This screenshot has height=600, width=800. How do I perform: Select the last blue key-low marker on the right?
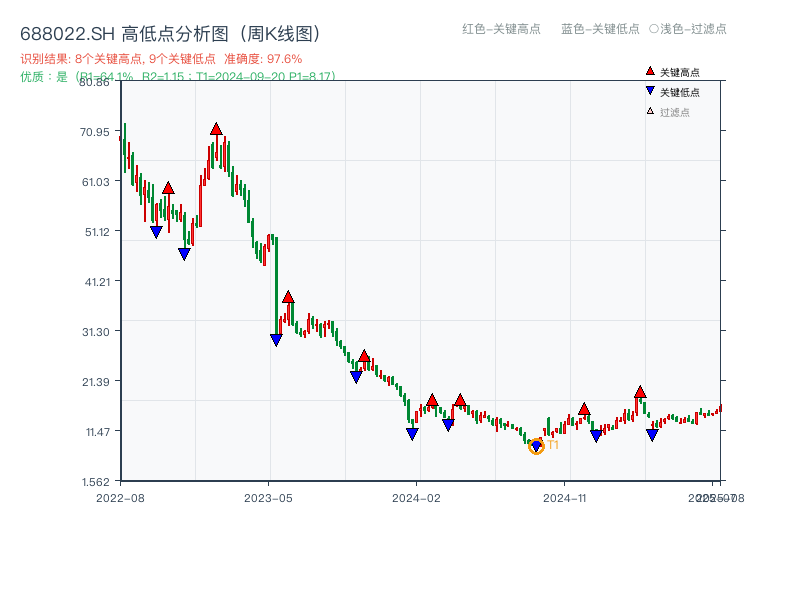(654, 435)
